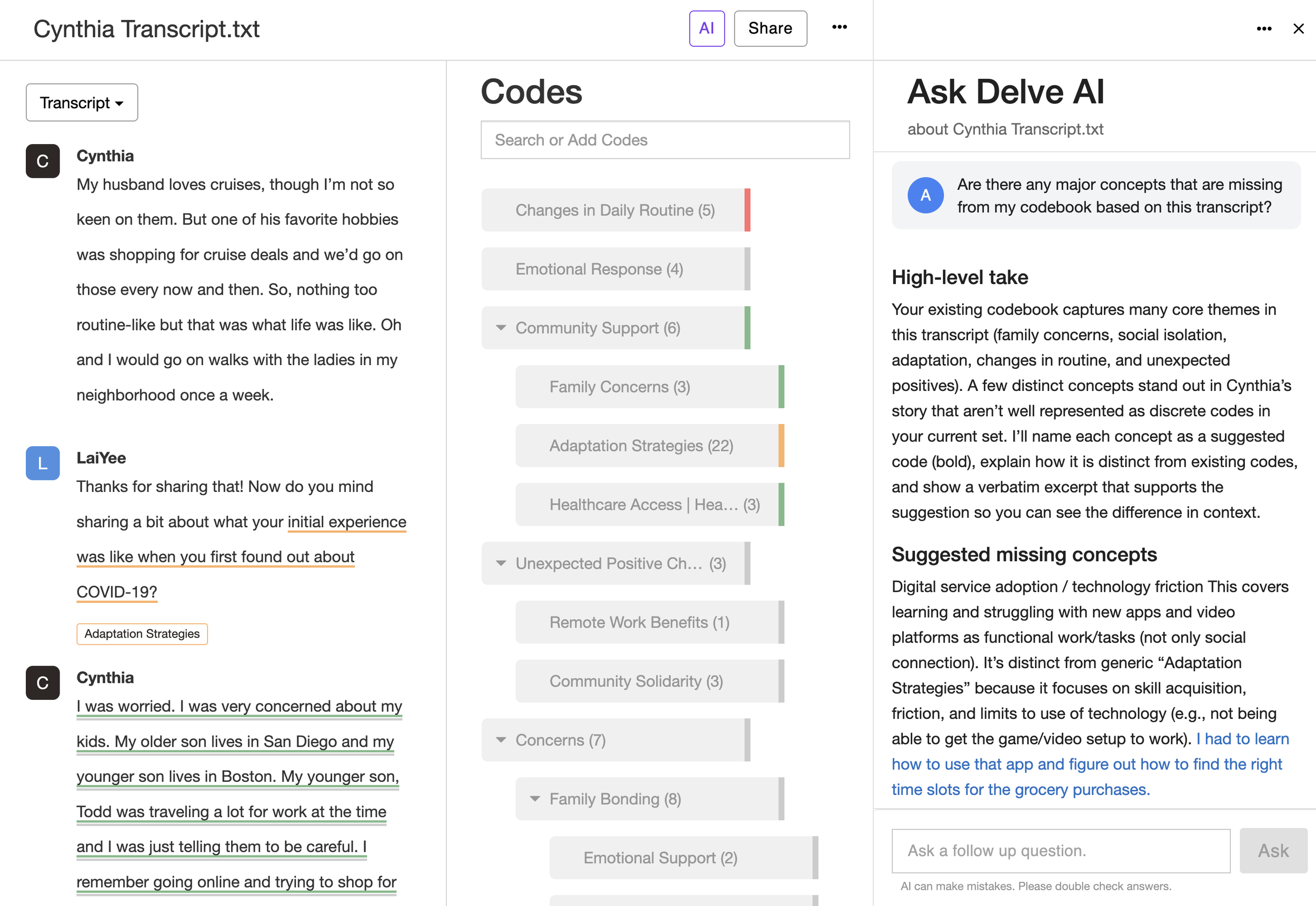Toggle the AI button in header
The width and height of the screenshot is (1316, 906).
coord(706,28)
